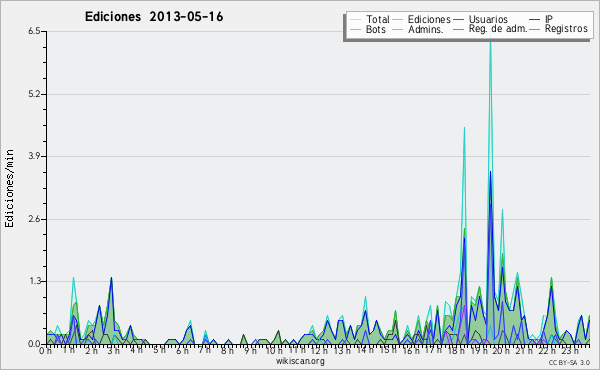
Task: Click the y-axis value 5.2
Action: 34,94
